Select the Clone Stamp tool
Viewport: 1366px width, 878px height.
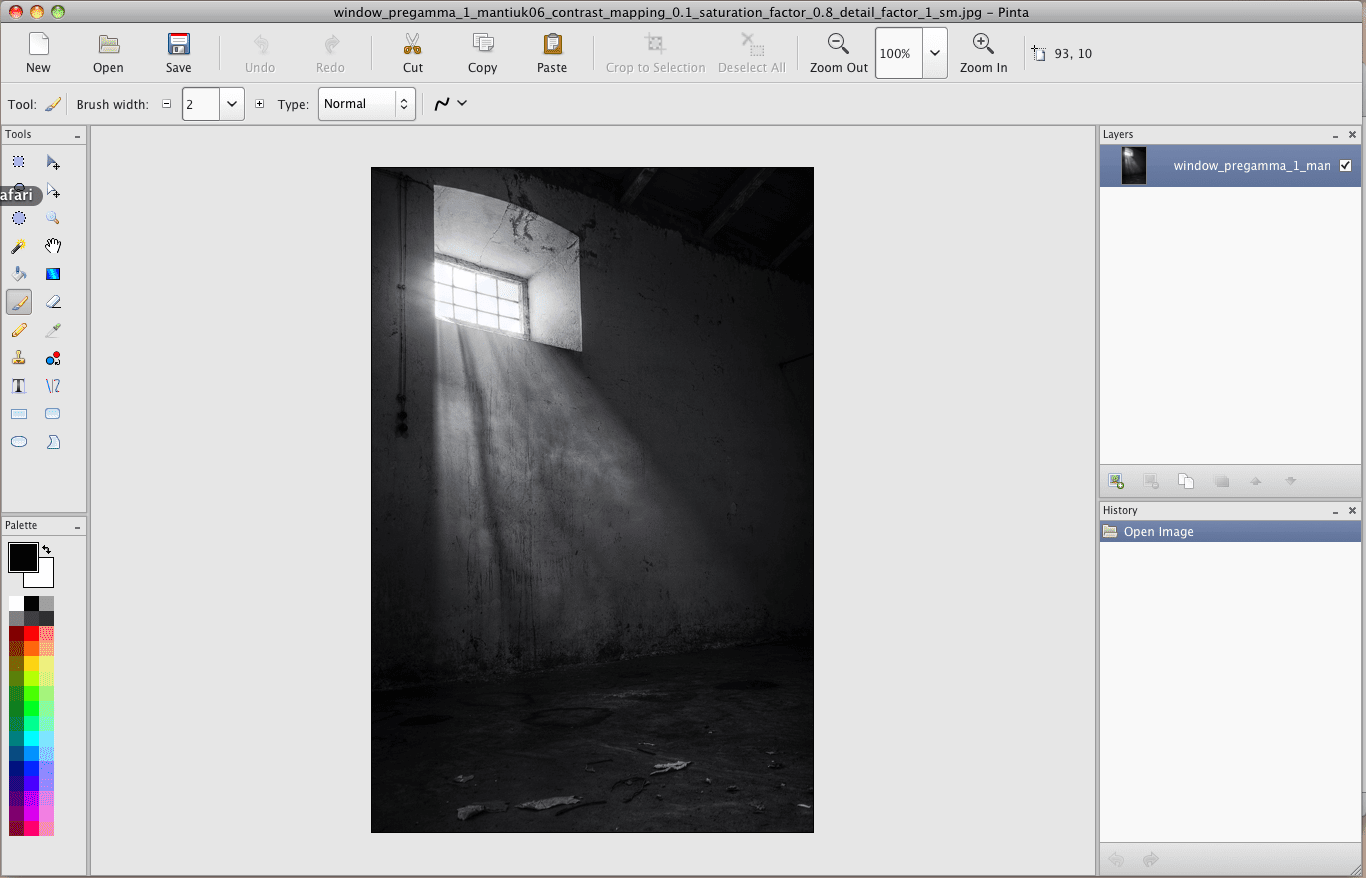tap(19, 358)
